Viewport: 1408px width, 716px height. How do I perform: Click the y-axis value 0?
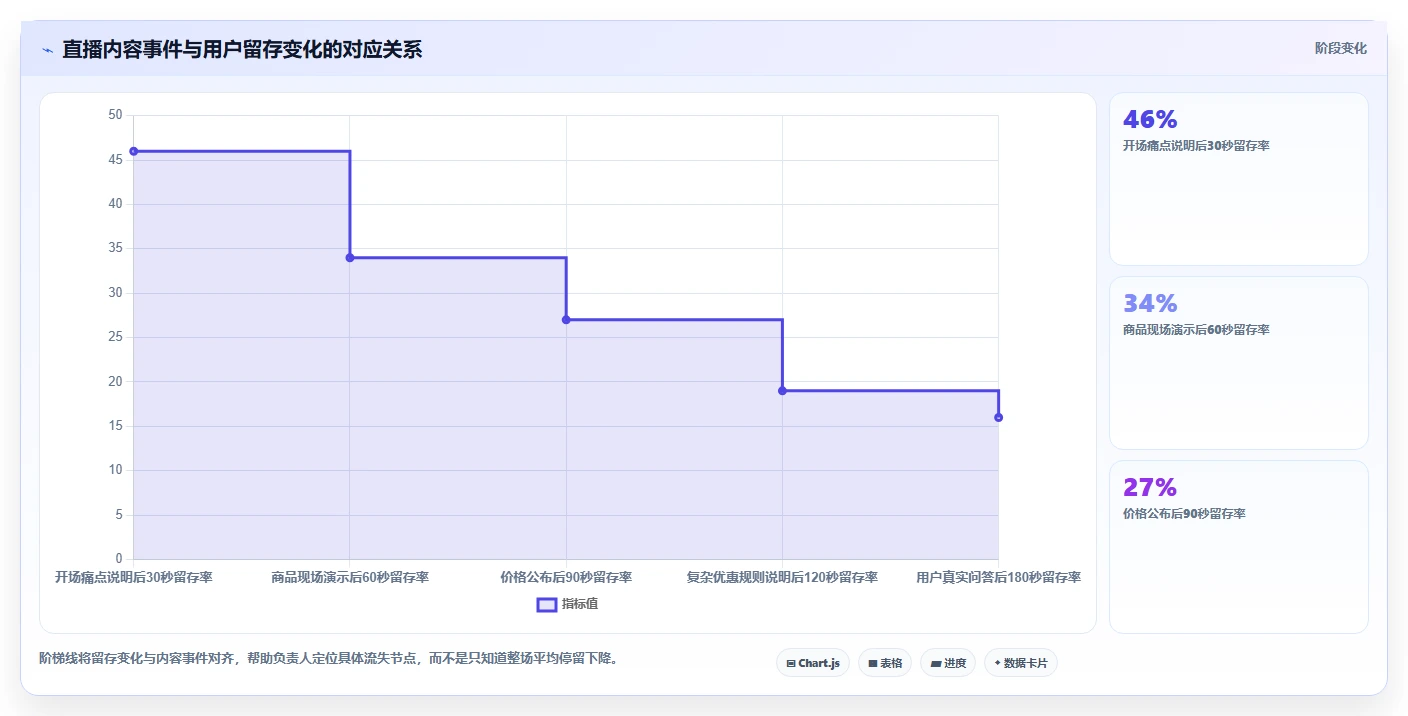(118, 559)
